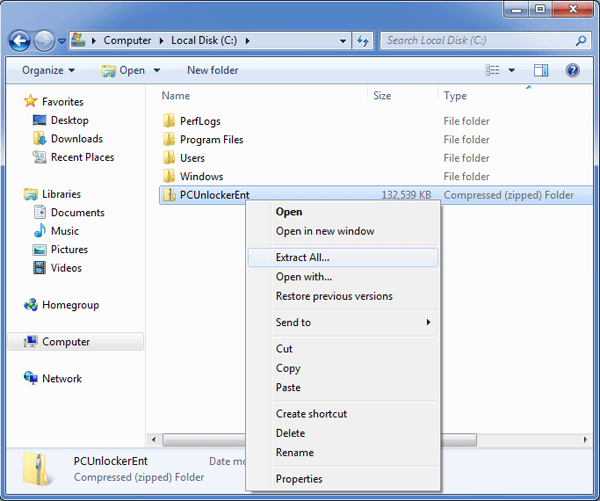Open the Organize dropdown menu
The image size is (600, 501).
[48, 70]
